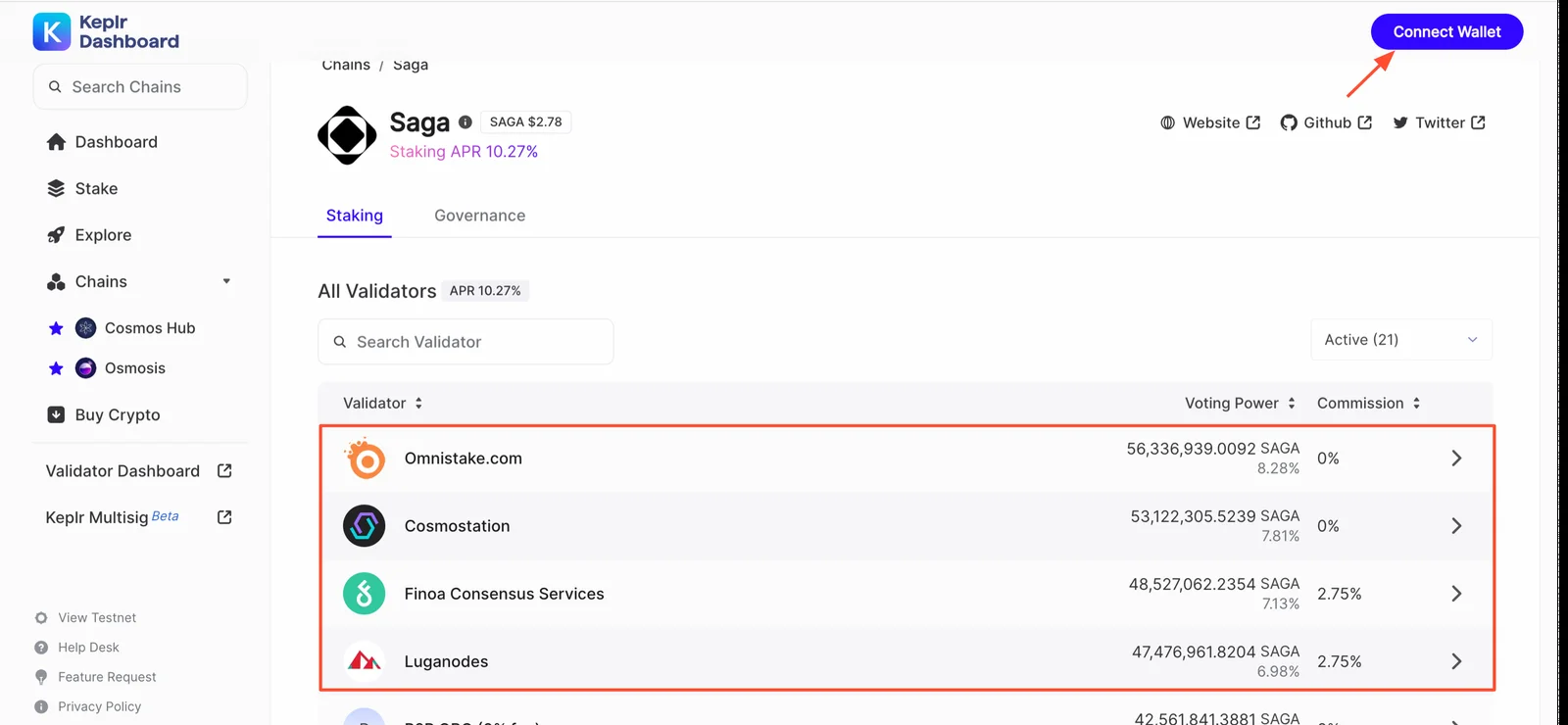Switch to the Staking tab
Screen dimensions: 1568x725
pyautogui.click(x=355, y=216)
